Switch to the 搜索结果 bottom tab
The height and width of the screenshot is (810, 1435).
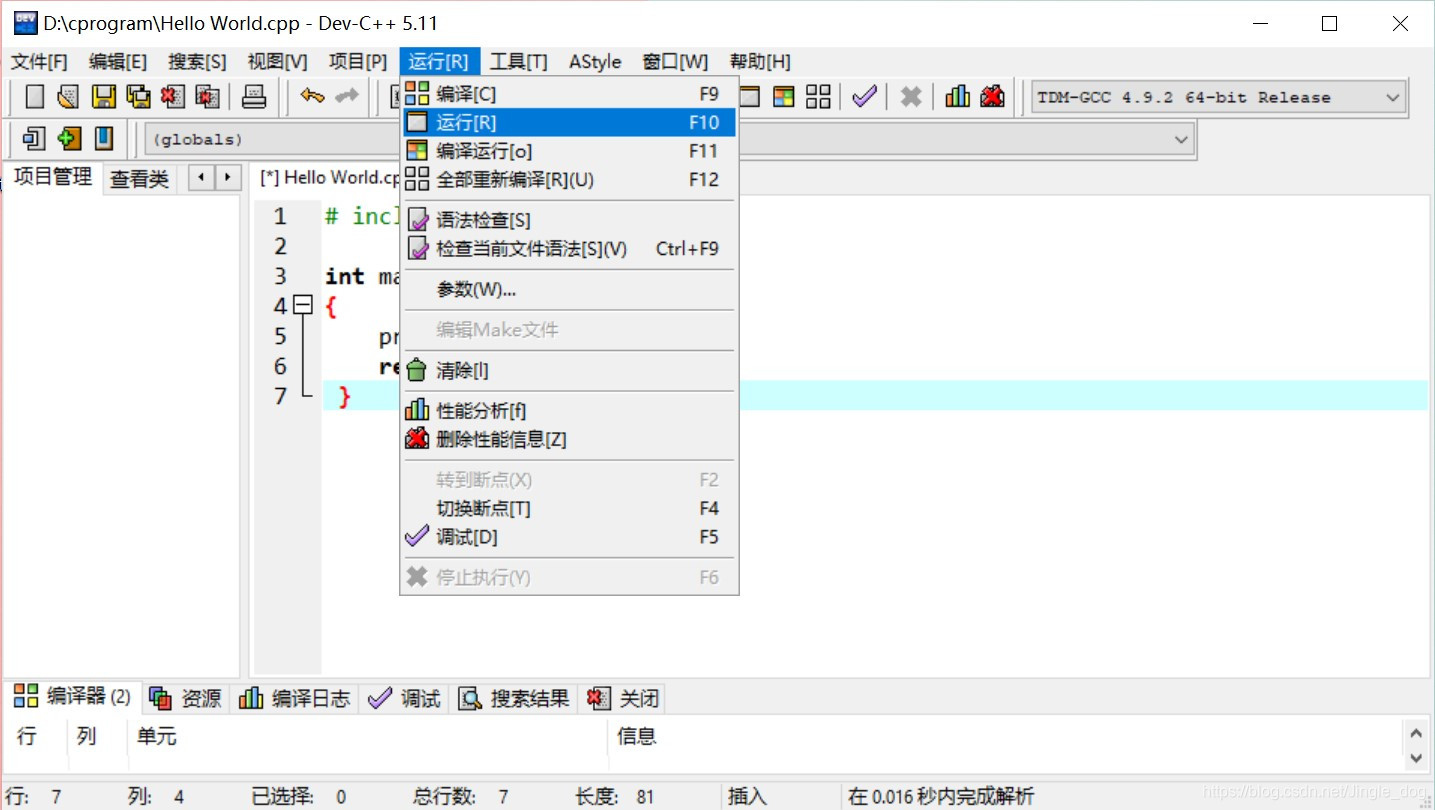point(514,698)
